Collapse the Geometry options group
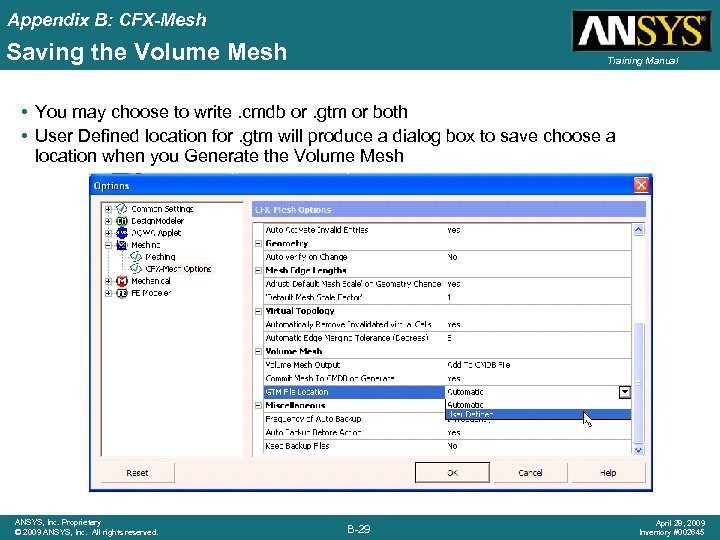720x540 pixels. (258, 243)
